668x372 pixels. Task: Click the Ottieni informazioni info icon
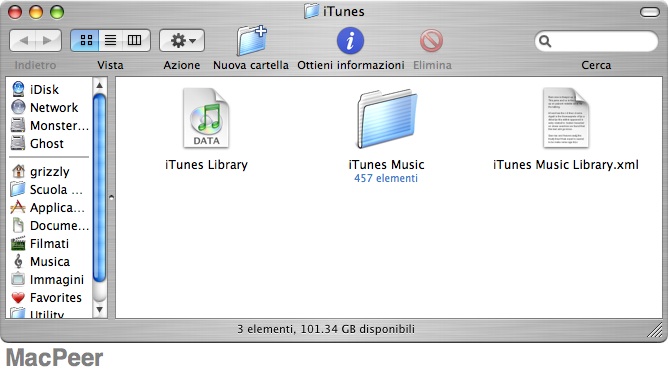[x=350, y=41]
